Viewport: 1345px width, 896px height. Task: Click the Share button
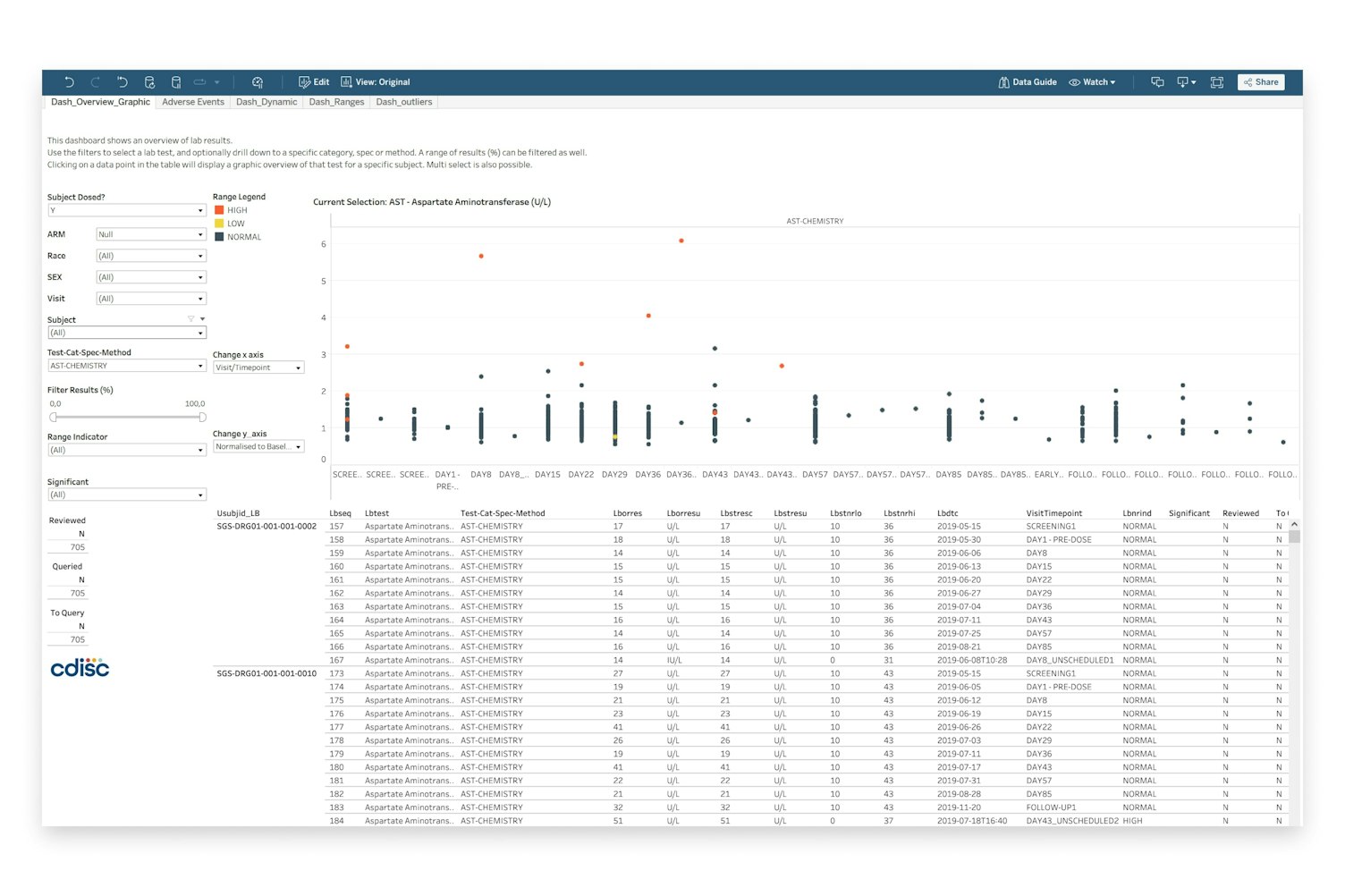point(1261,82)
